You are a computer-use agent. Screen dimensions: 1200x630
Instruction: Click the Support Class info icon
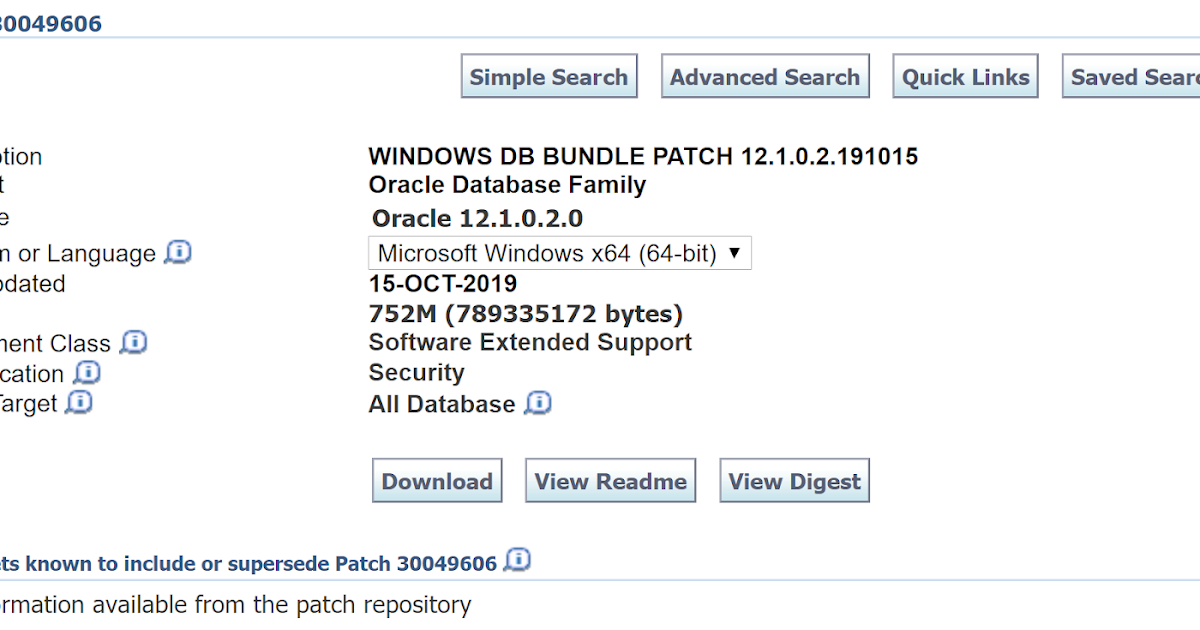tap(131, 342)
